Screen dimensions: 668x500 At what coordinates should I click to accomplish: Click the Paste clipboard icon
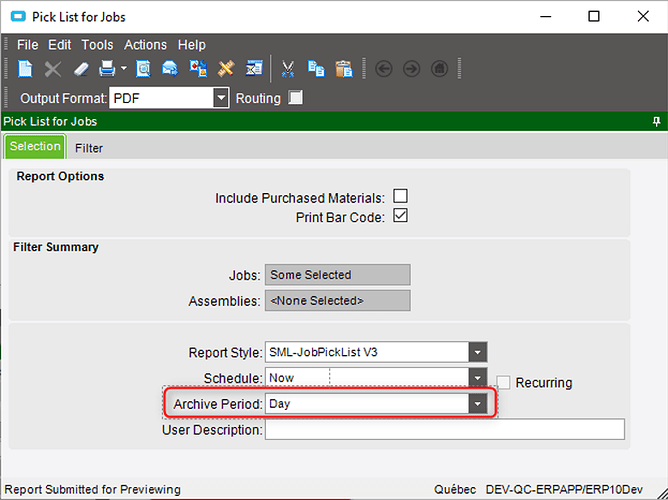point(344,69)
